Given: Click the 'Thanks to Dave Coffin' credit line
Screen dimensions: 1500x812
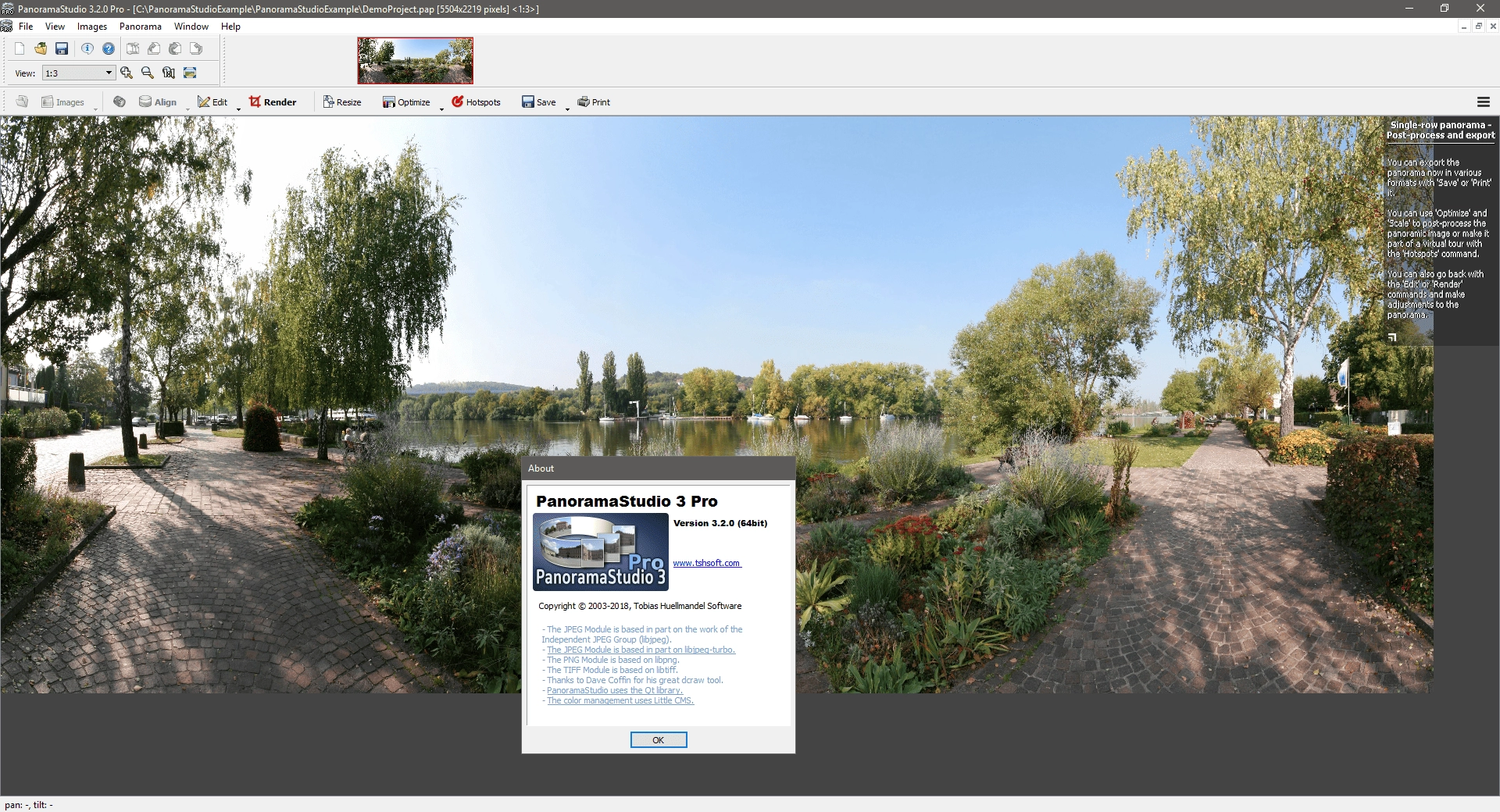Looking at the screenshot, I should coord(634,680).
